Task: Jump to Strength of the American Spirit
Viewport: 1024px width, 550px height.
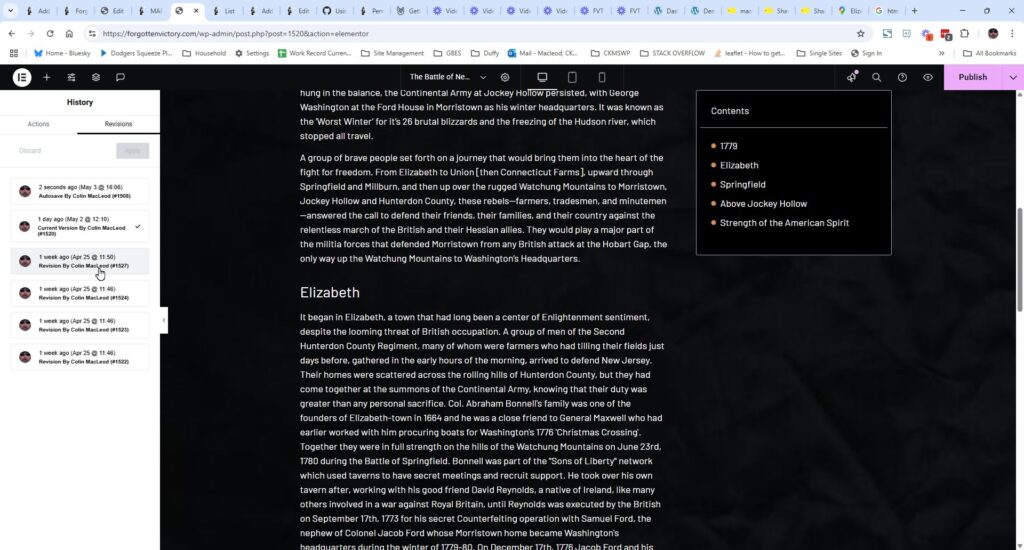Action: pyautogui.click(x=784, y=223)
